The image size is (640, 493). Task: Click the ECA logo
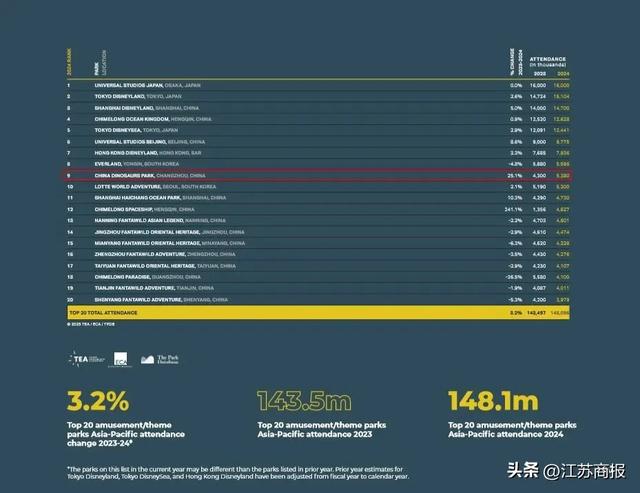point(120,359)
